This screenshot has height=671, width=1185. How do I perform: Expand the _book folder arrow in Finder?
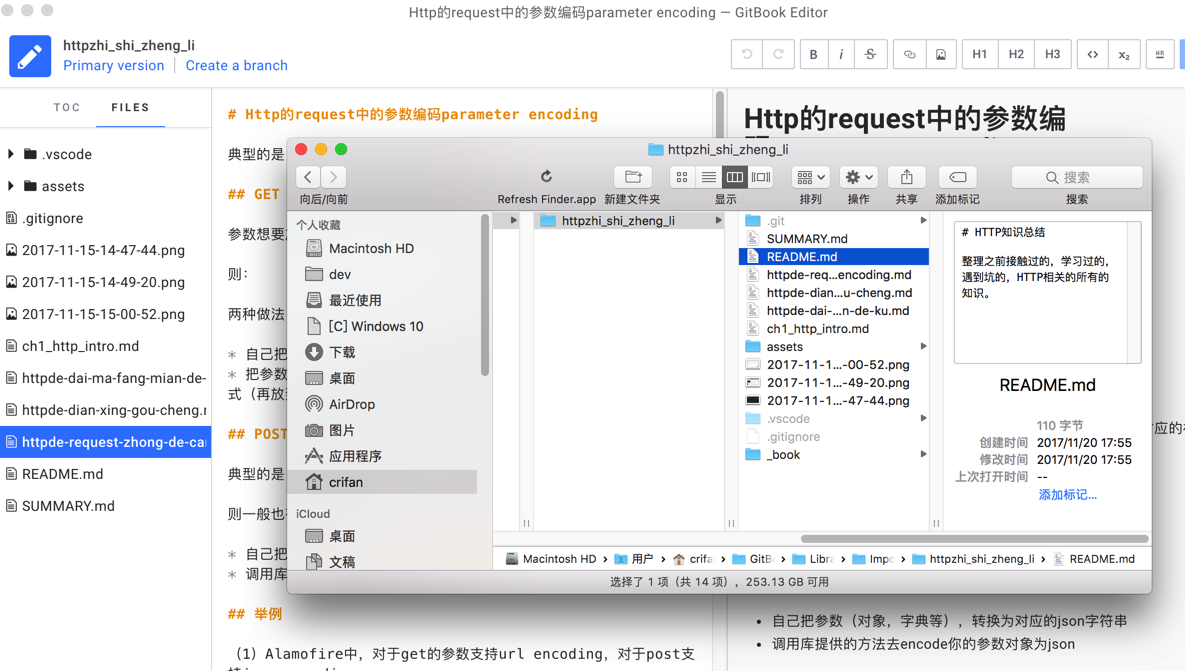[923, 454]
